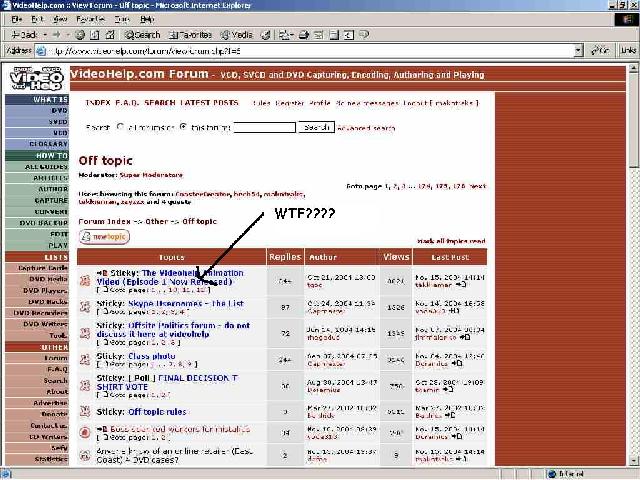Click the new topic button
Viewport: 640px width, 480px height.
[x=104, y=237]
